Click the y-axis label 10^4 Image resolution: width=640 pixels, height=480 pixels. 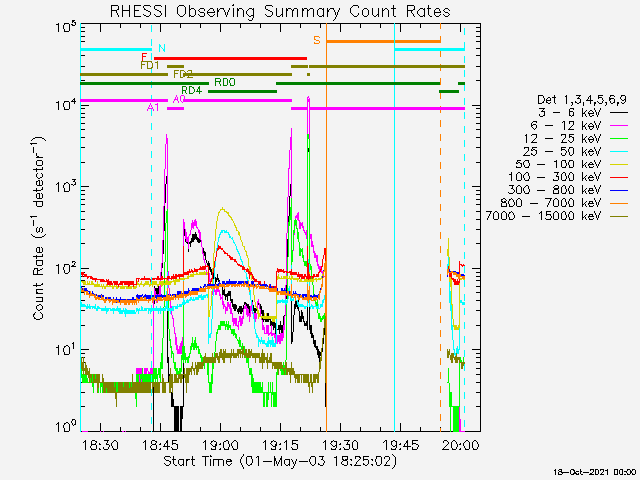(x=66, y=105)
